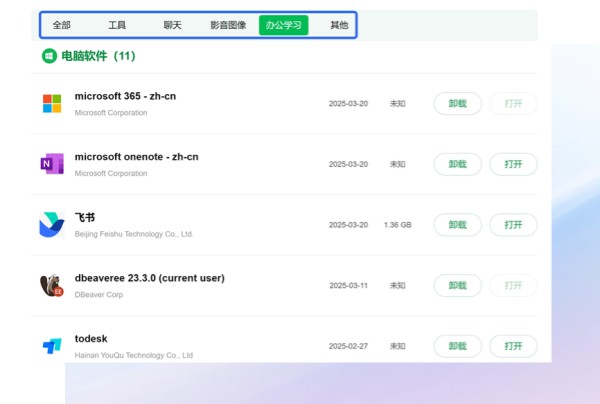Viewport: 600px width, 404px height.
Task: Uninstall microsoft onenote with 卸载
Action: pos(457,164)
